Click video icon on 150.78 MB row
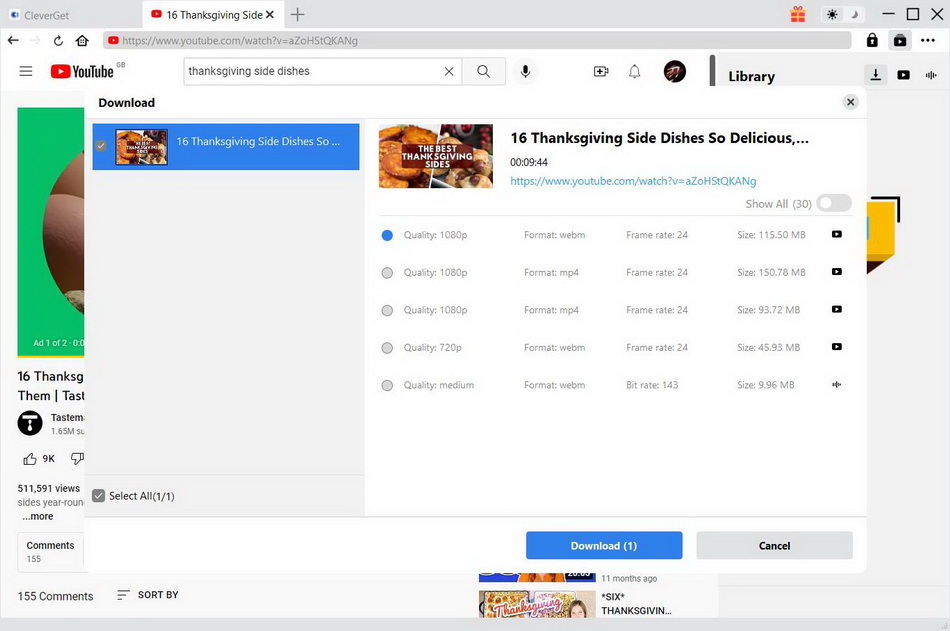This screenshot has width=950, height=631. (837, 272)
